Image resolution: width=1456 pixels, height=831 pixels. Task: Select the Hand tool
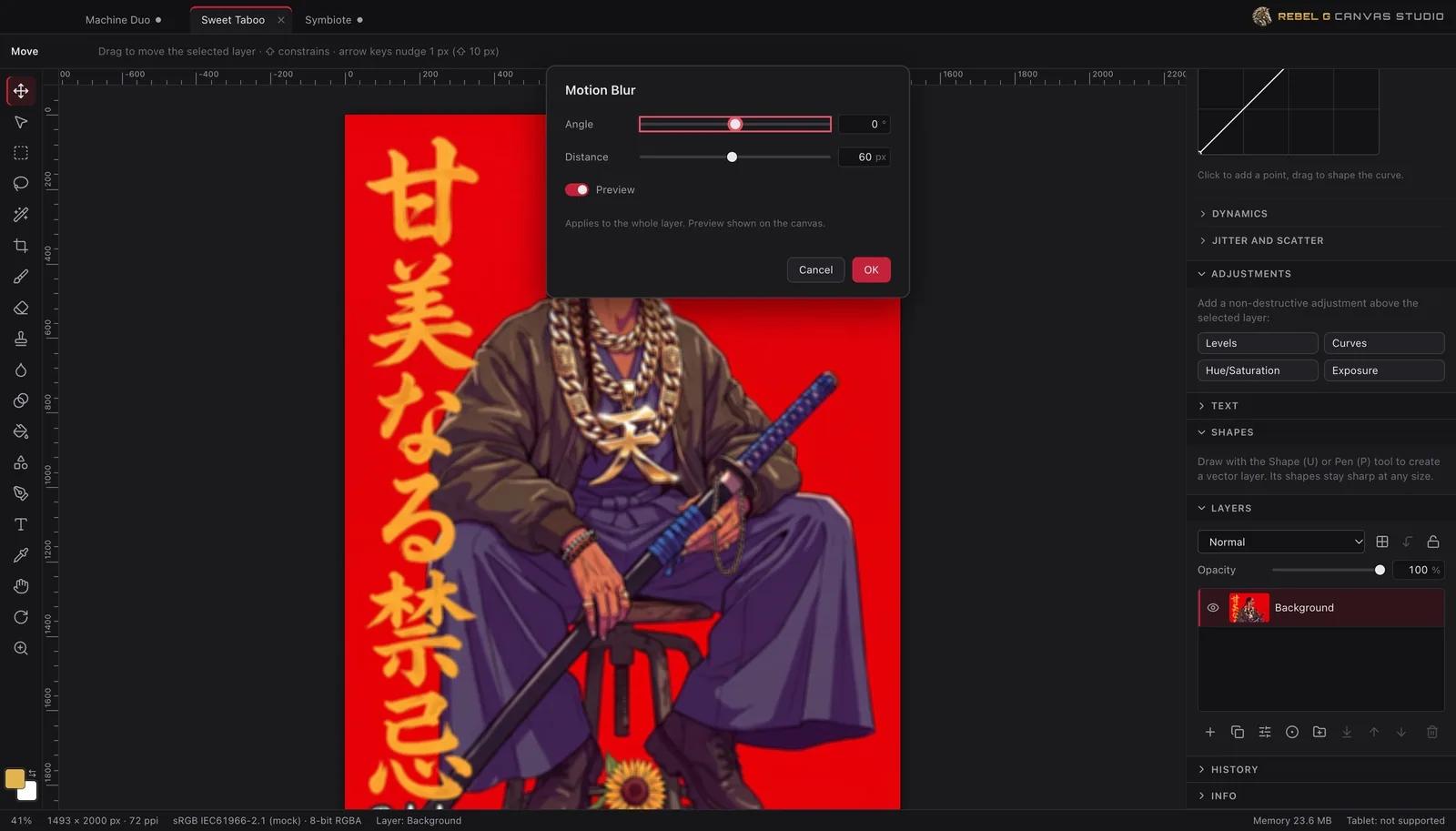coord(21,586)
